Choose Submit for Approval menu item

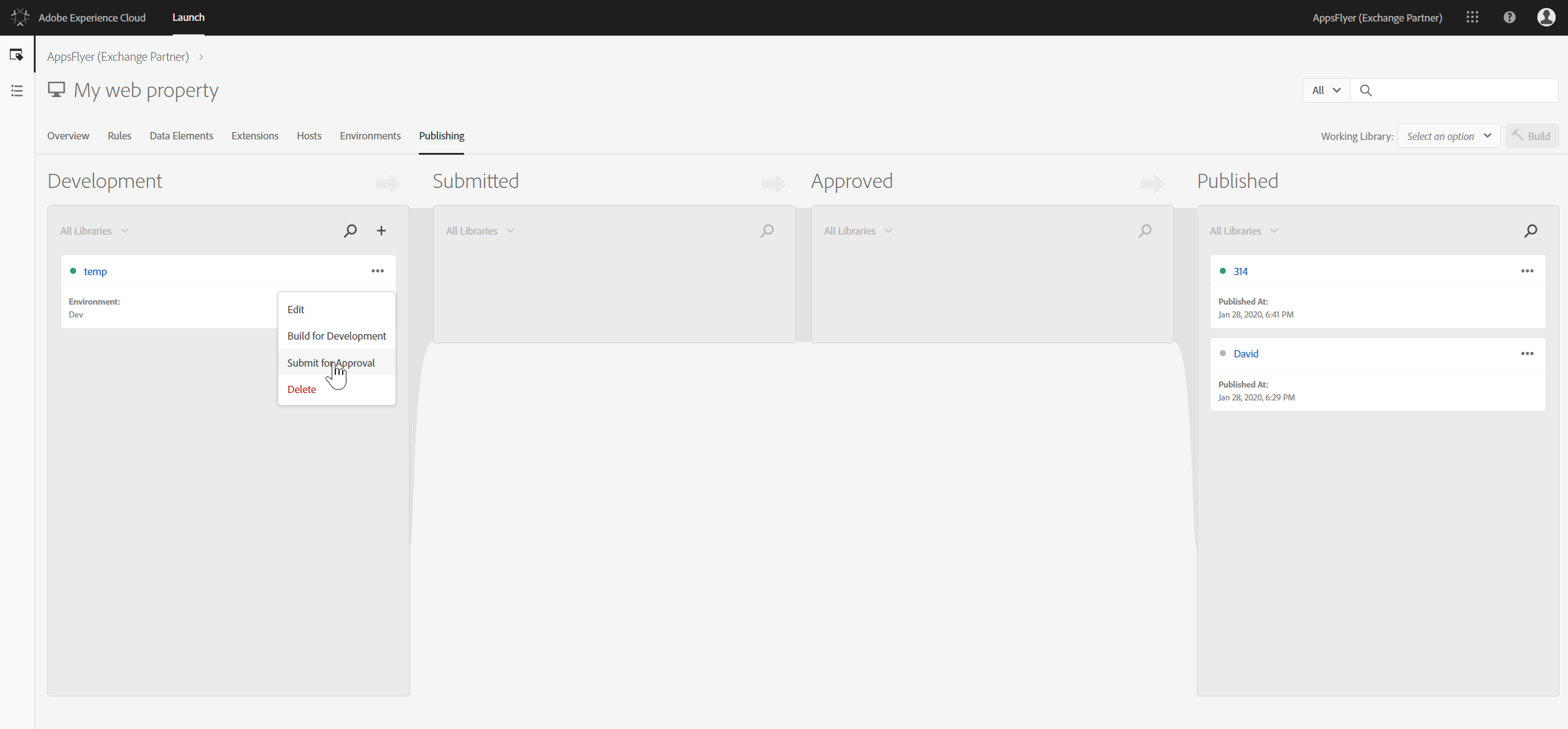point(331,363)
